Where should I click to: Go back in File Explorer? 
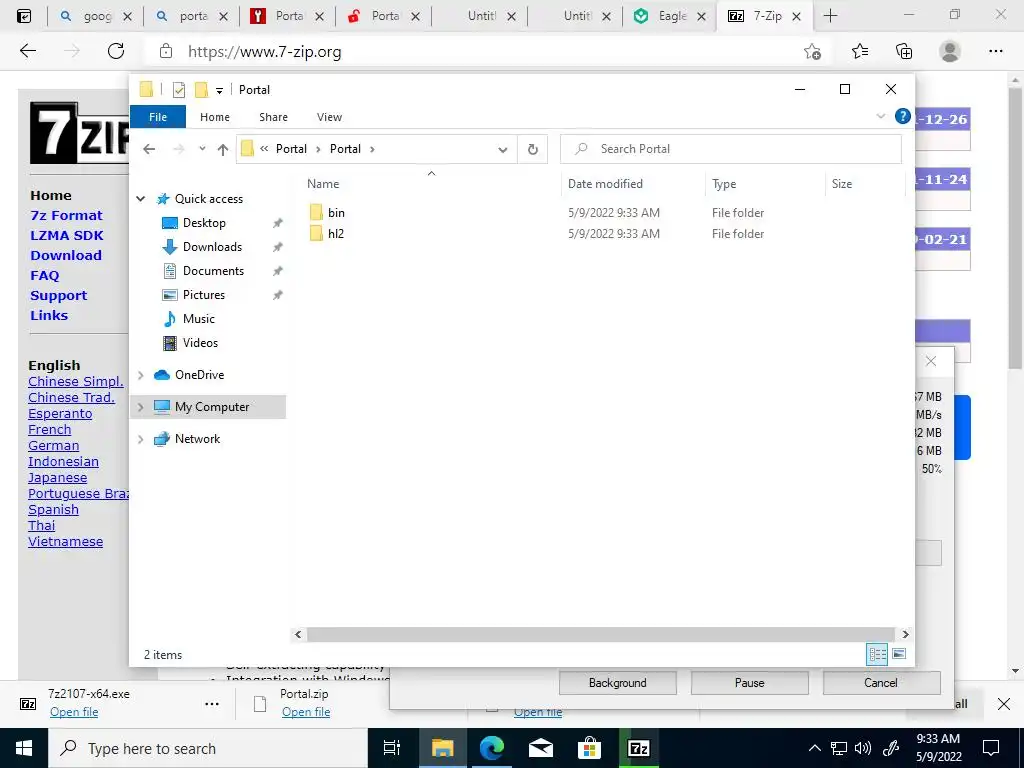click(x=149, y=150)
